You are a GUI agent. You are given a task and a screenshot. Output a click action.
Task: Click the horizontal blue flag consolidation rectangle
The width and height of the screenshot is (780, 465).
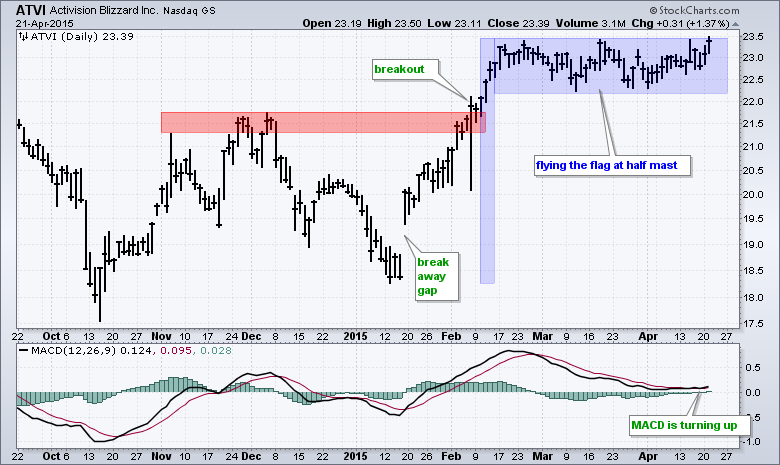point(611,66)
